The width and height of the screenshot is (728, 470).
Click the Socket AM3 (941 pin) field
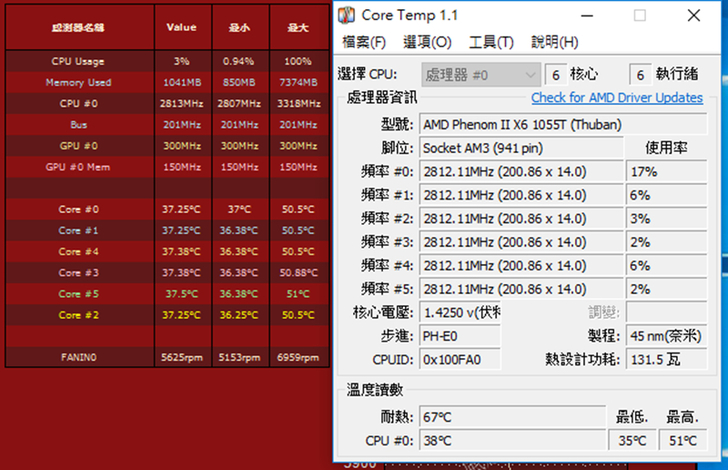click(x=521, y=148)
